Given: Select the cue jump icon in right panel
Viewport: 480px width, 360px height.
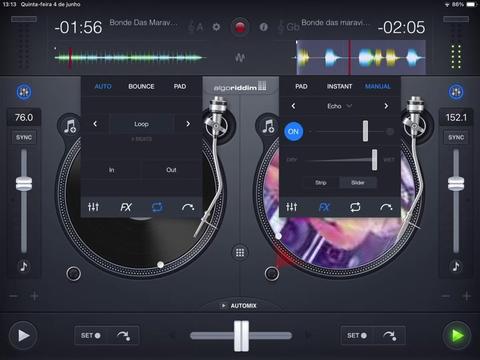Looking at the screenshot, I should [386, 208].
